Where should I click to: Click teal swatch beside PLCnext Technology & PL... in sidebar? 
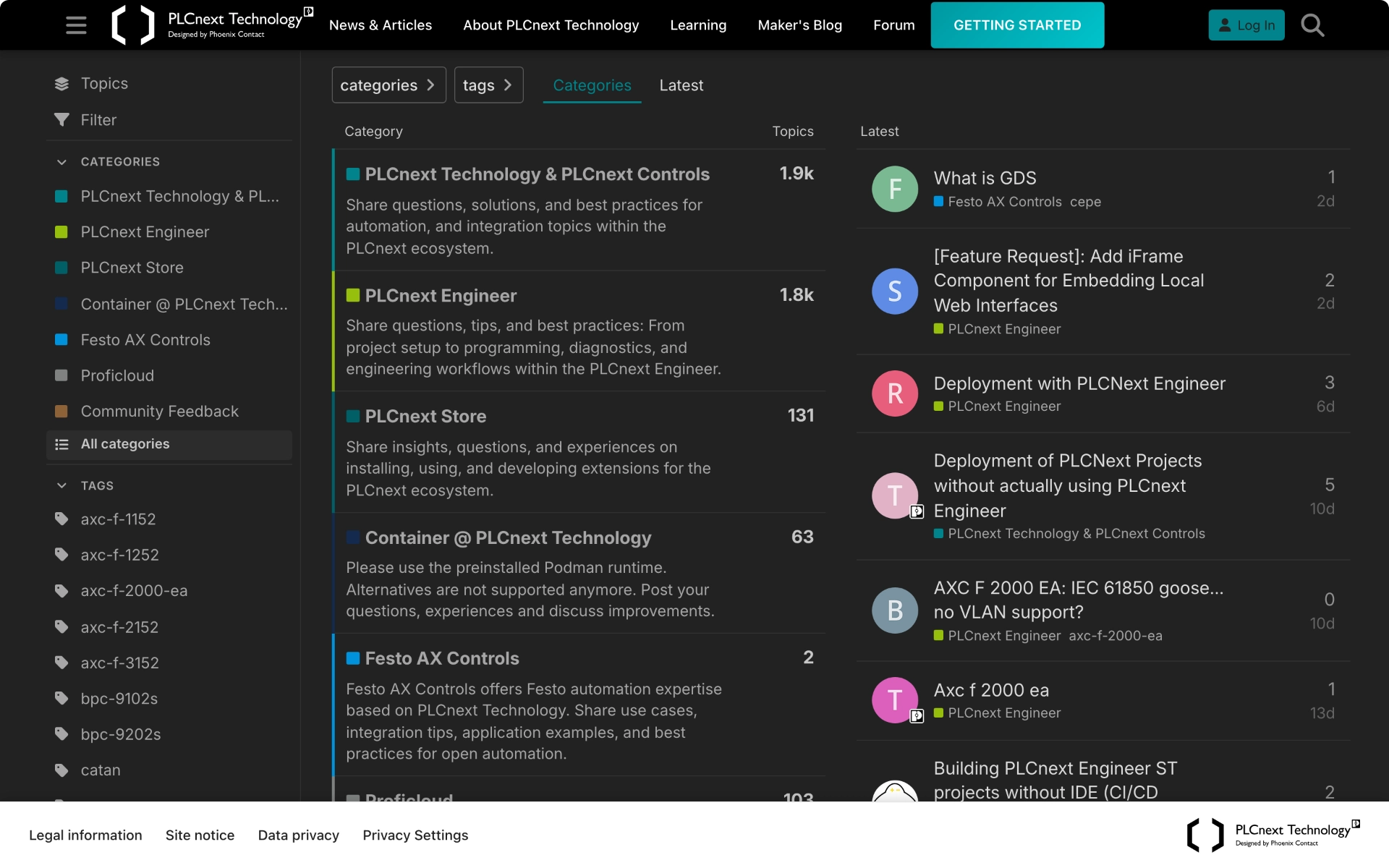[x=61, y=197]
